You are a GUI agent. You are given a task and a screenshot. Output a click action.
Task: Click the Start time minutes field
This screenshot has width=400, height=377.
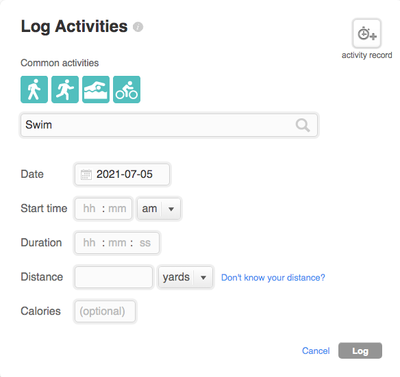[x=117, y=209]
